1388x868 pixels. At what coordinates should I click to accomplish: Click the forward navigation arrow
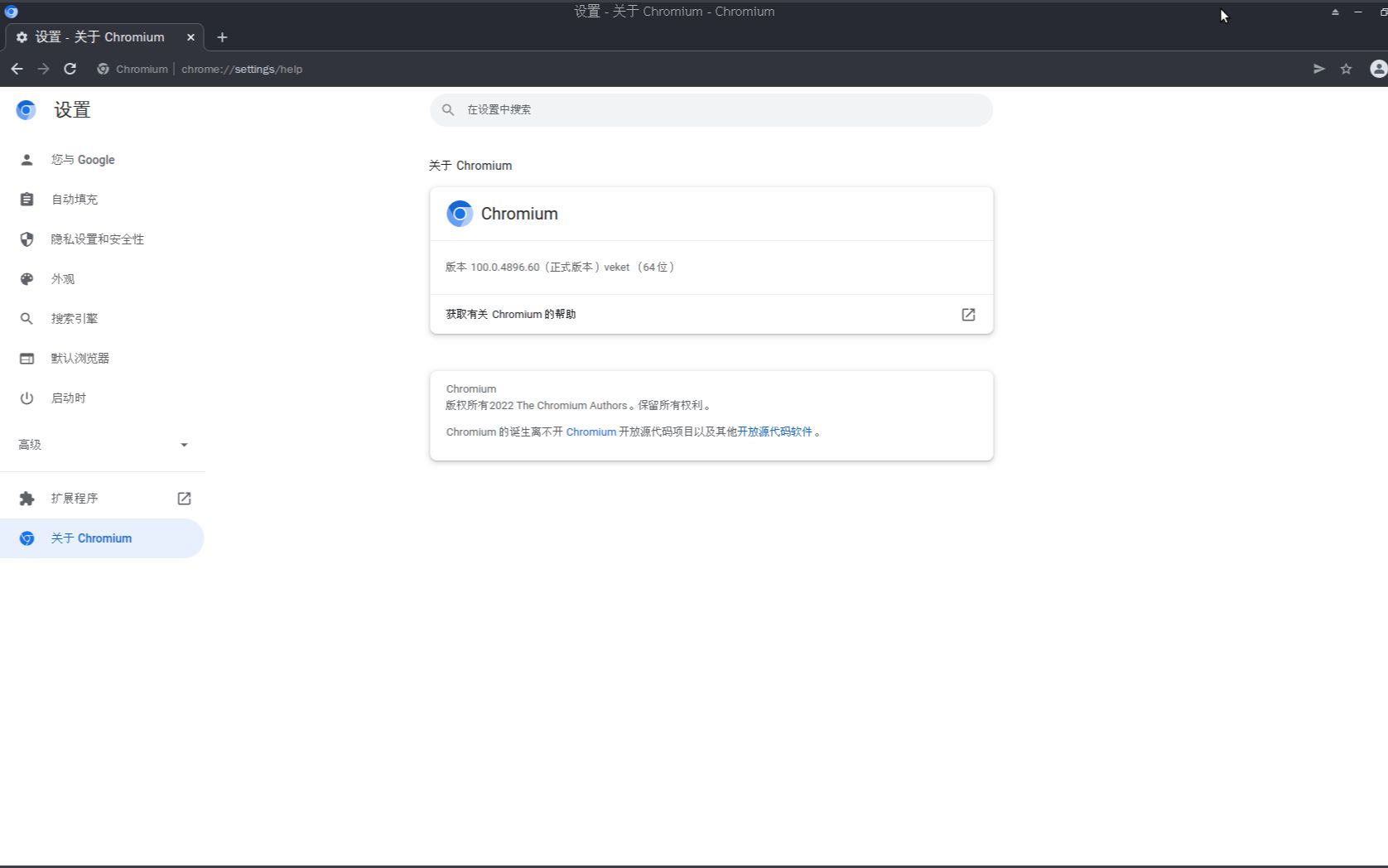pos(44,69)
